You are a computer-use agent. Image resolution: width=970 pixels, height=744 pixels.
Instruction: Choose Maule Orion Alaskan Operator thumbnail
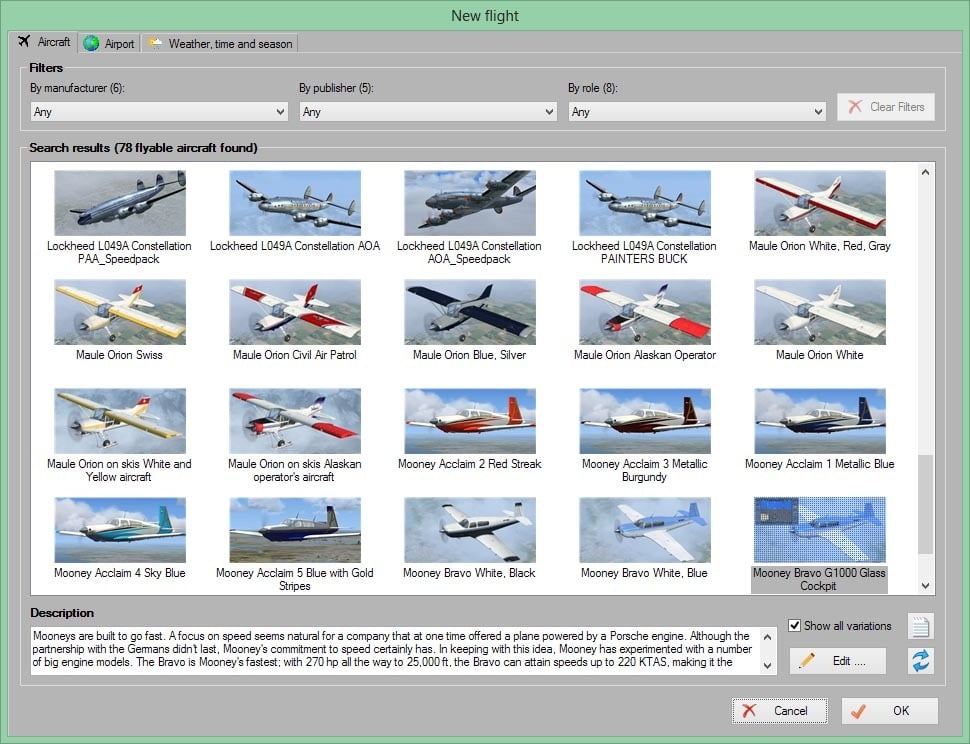pyautogui.click(x=645, y=312)
